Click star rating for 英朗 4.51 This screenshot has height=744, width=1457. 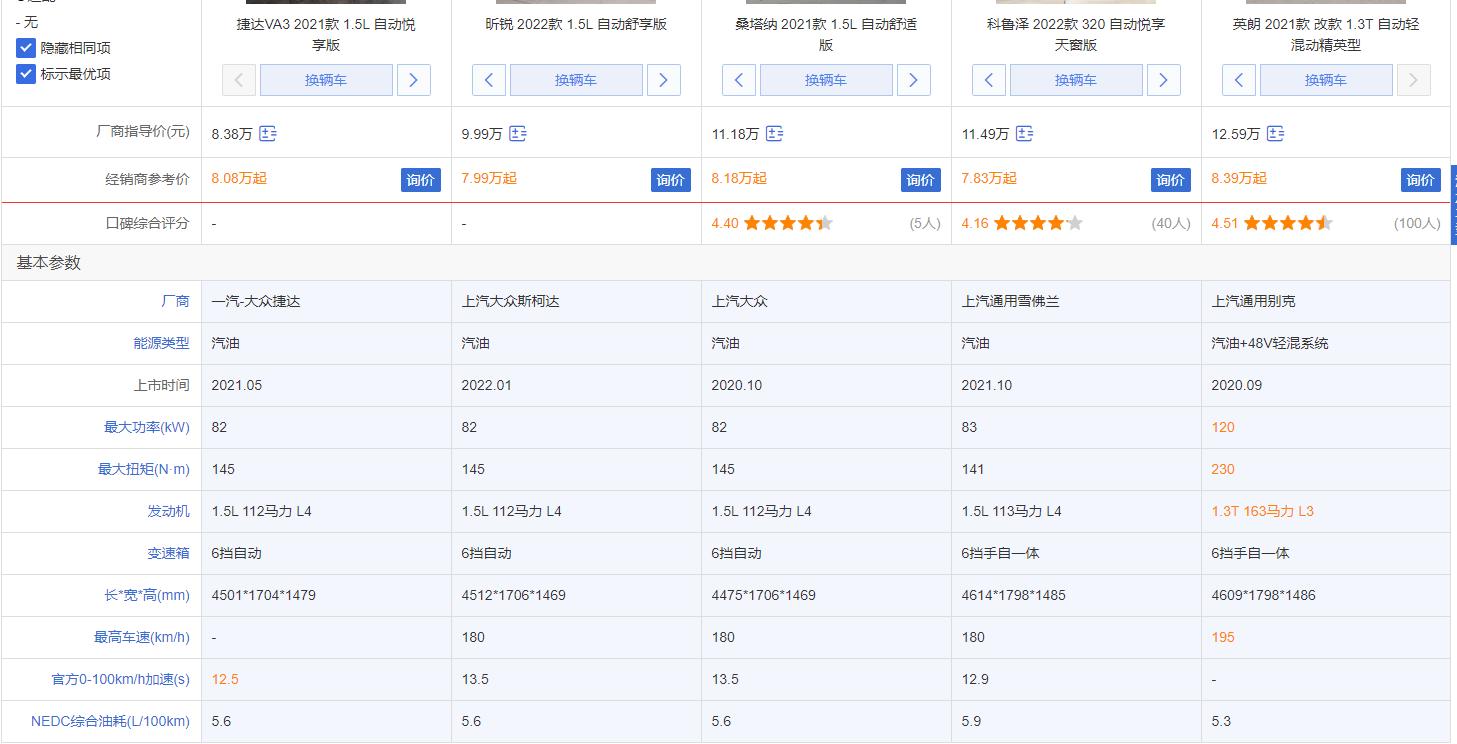coord(1288,223)
